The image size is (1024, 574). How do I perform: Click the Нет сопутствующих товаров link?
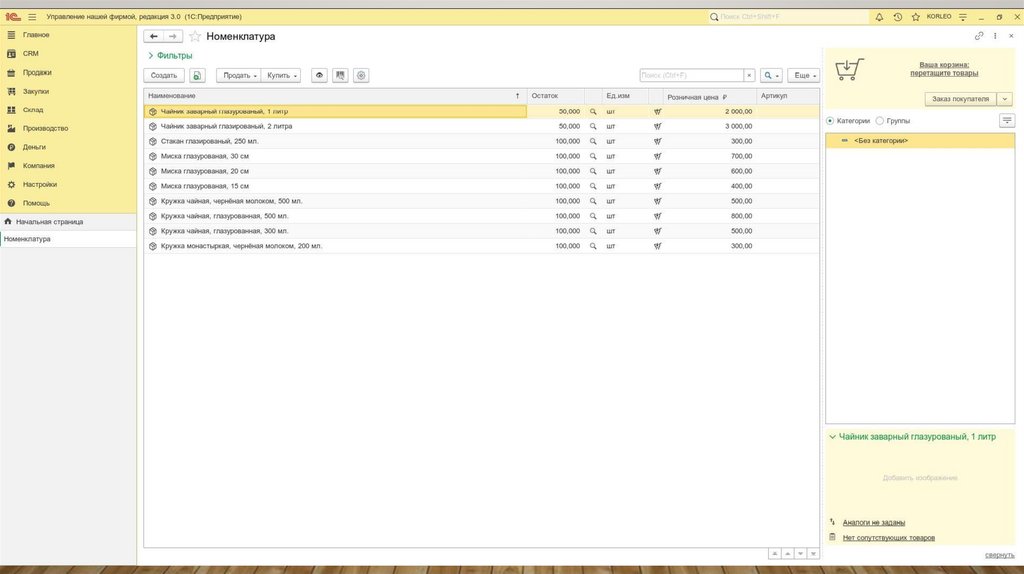(x=889, y=537)
